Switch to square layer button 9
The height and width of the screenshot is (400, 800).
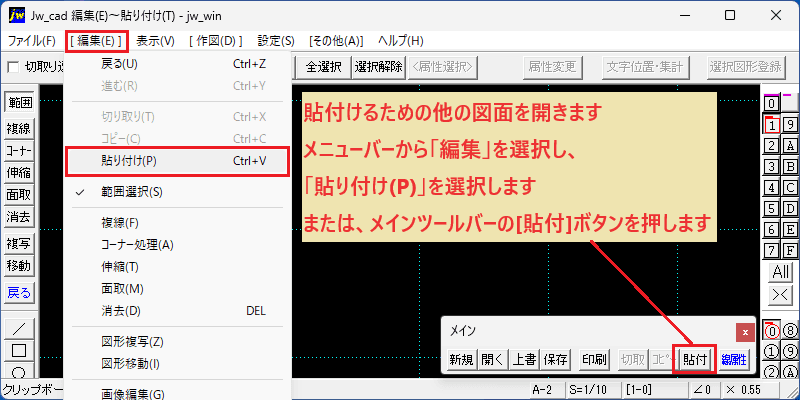point(790,124)
